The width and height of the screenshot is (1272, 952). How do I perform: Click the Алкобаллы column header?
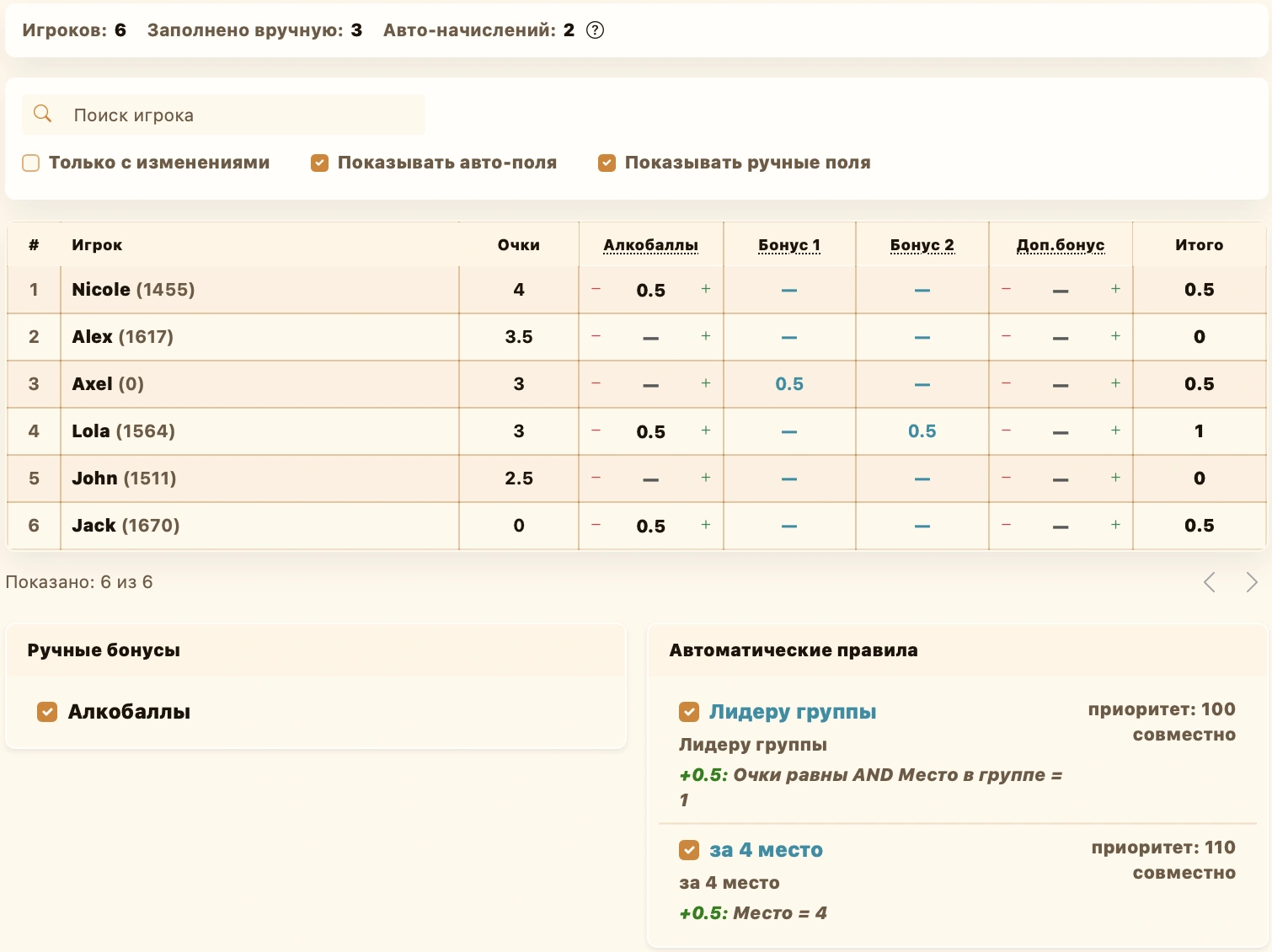(650, 245)
